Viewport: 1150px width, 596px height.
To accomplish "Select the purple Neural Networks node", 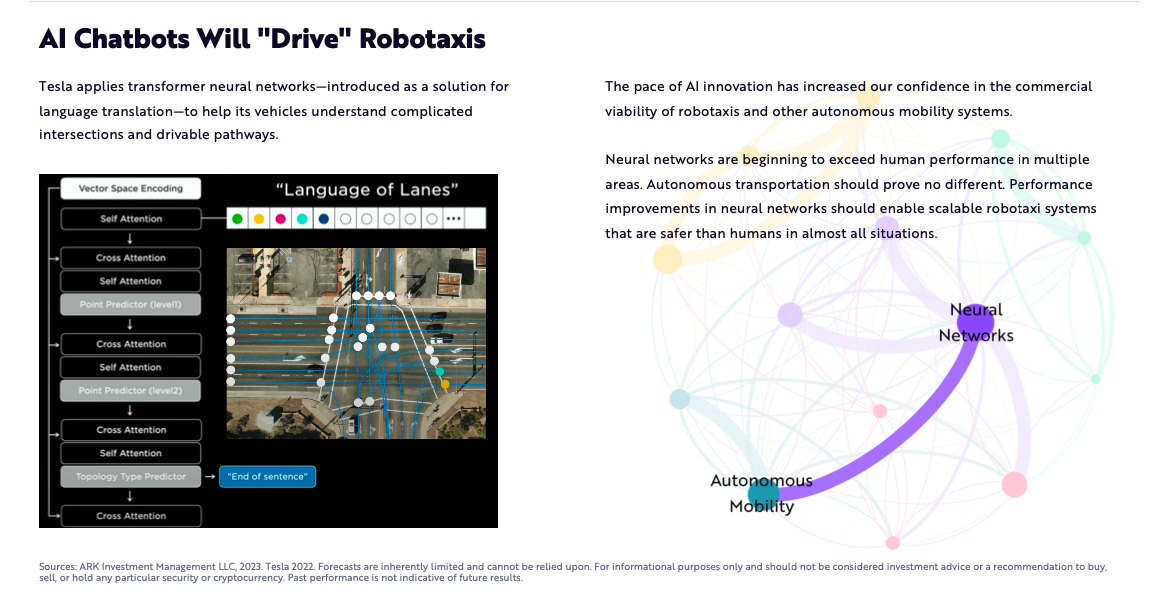I will point(975,323).
